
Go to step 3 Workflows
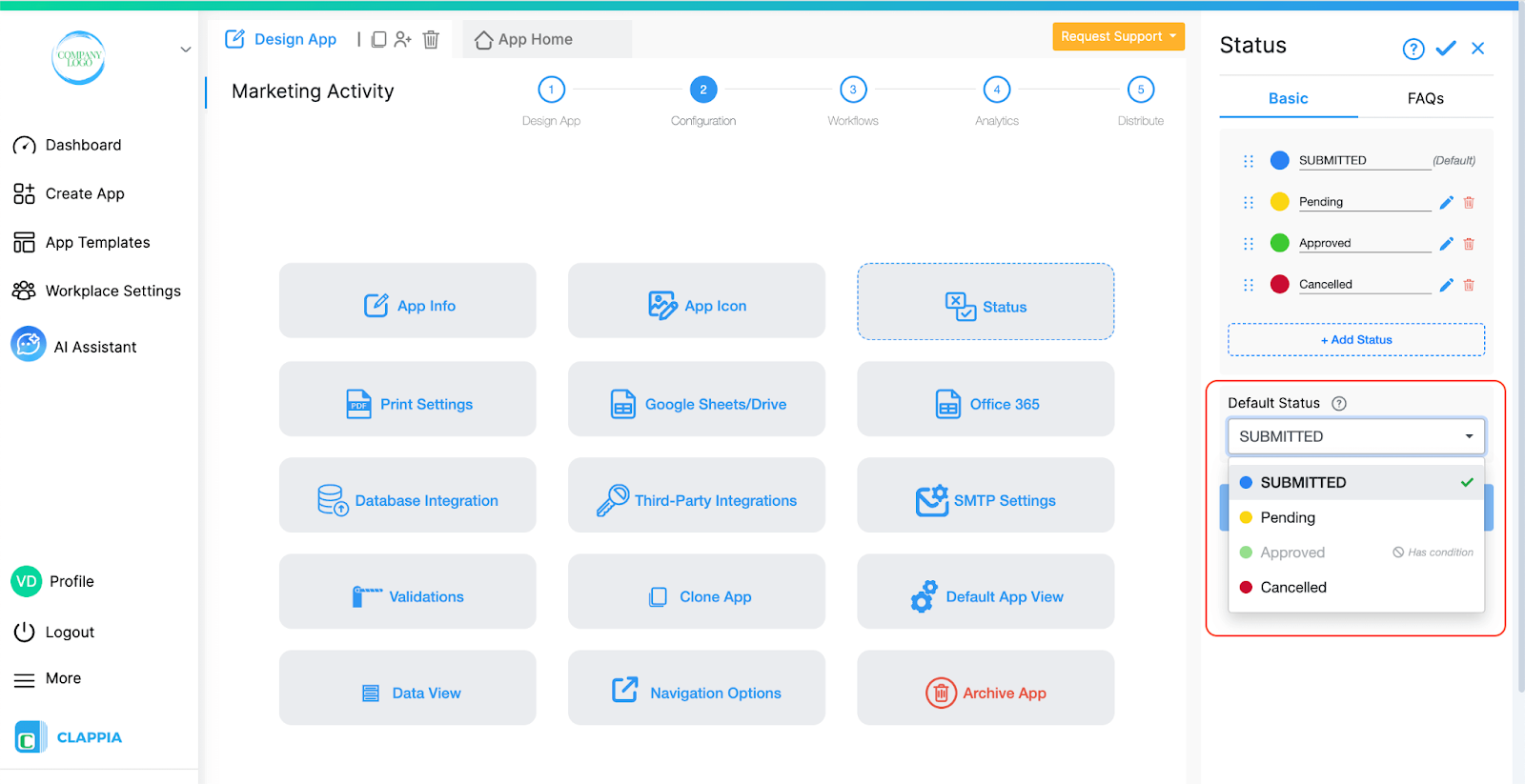pos(853,90)
